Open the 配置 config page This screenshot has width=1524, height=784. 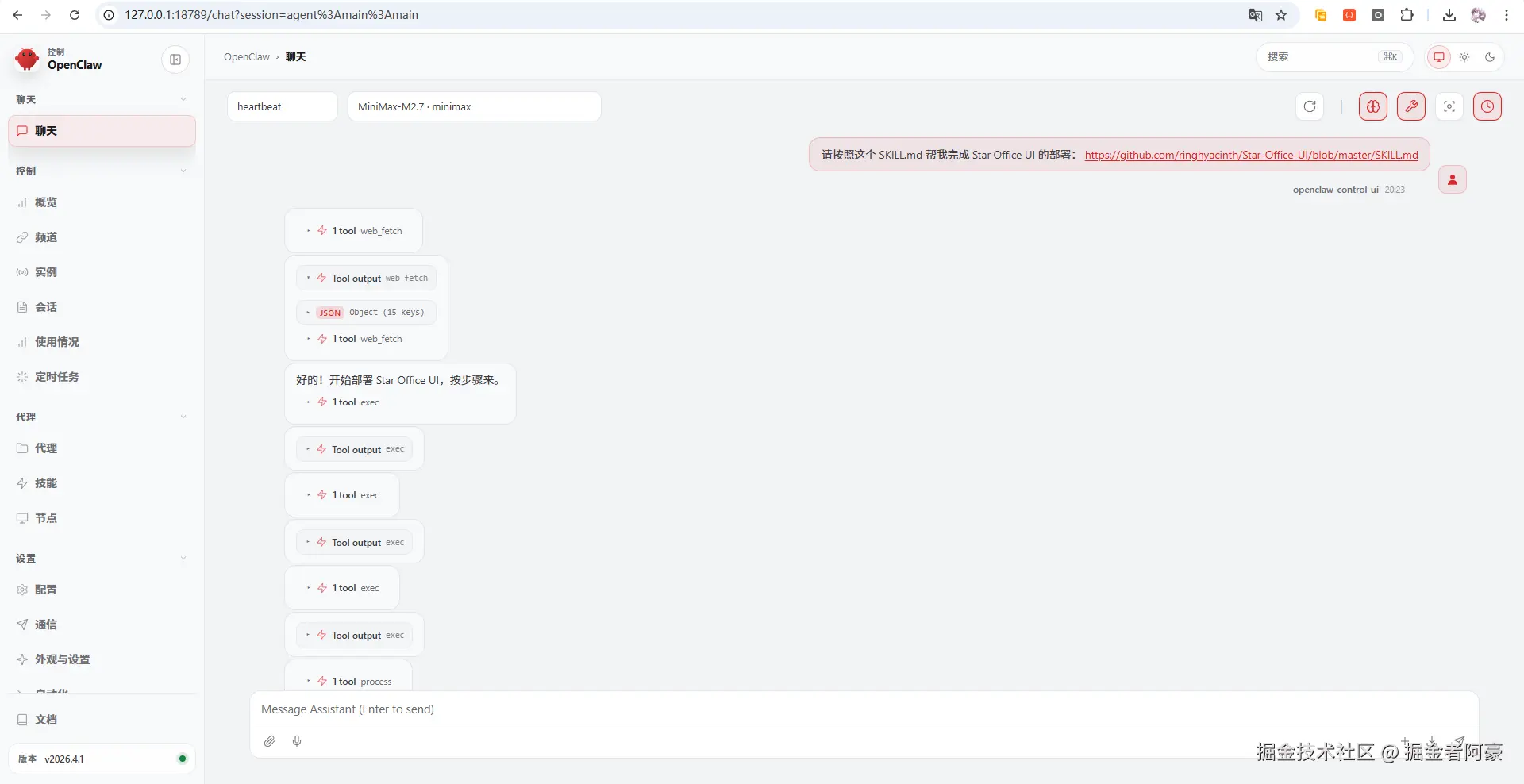click(102, 590)
